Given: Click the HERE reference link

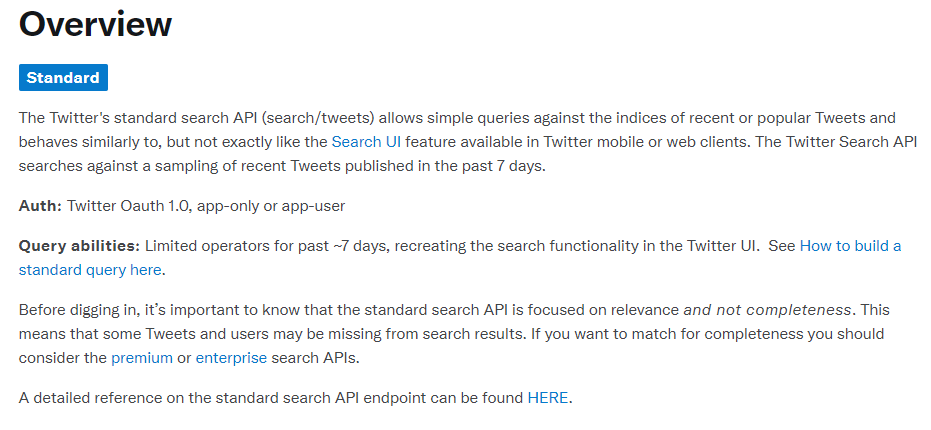Looking at the screenshot, I should [x=547, y=398].
